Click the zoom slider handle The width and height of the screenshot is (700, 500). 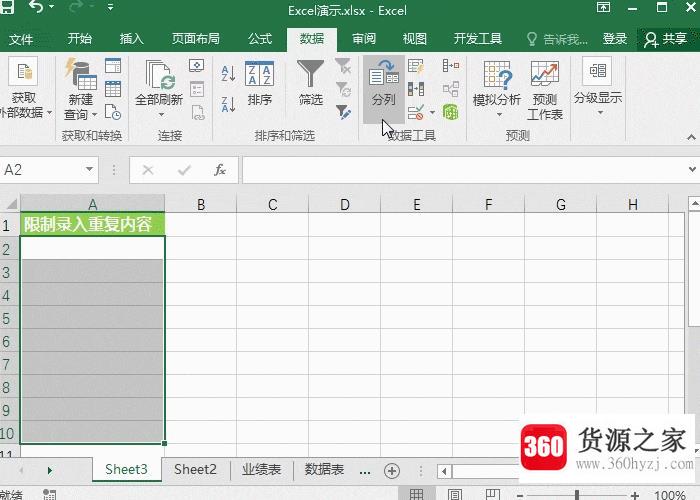(577, 495)
